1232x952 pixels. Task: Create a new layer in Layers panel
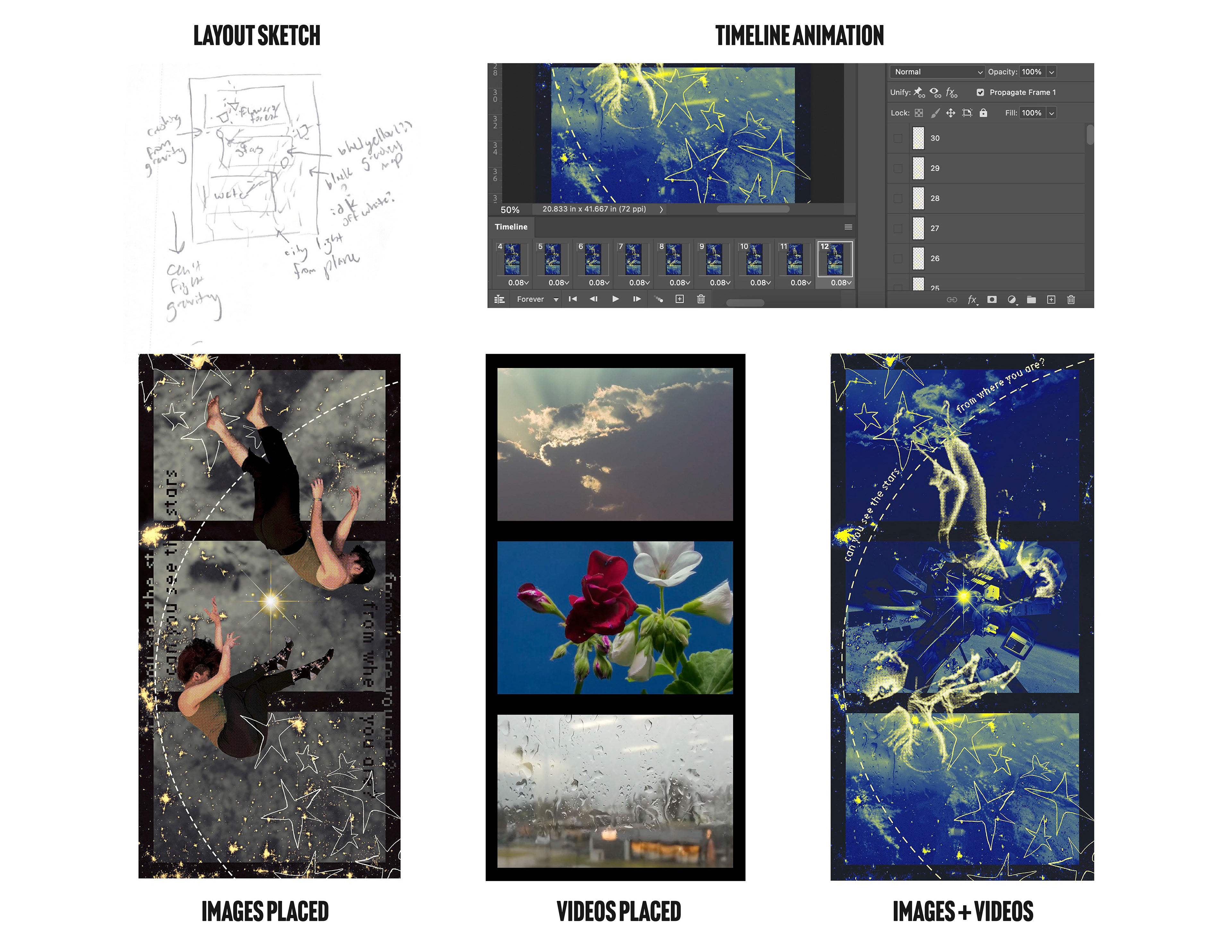[1051, 300]
